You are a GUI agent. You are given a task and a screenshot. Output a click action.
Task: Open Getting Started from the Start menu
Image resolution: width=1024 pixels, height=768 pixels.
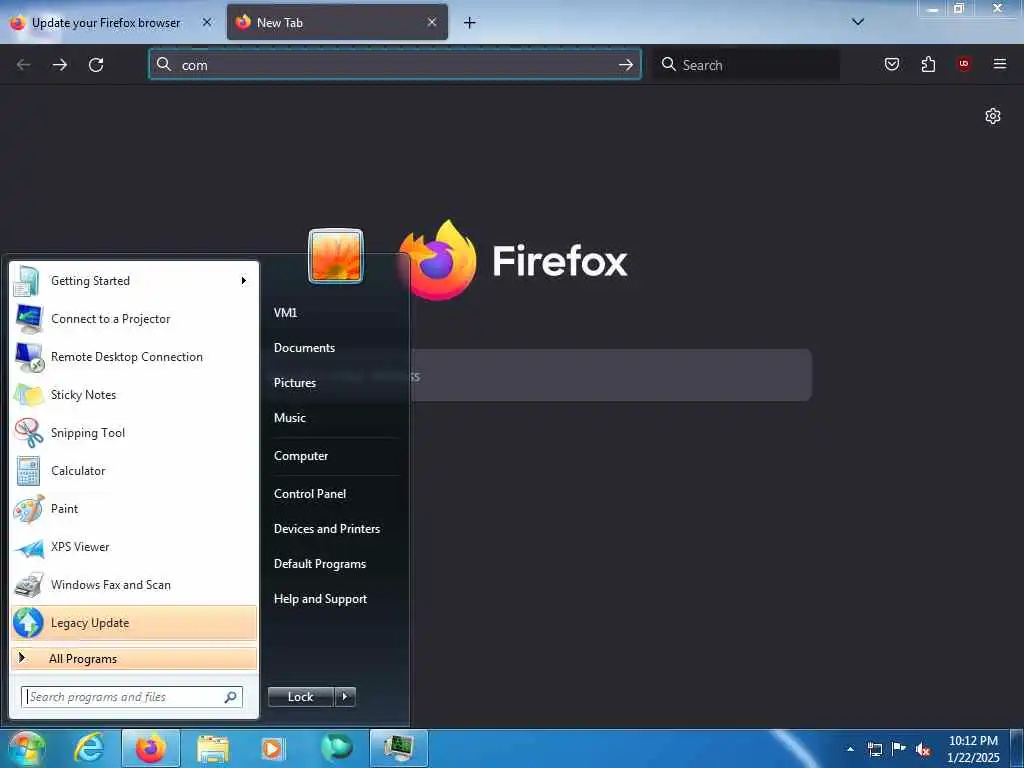click(x=135, y=281)
